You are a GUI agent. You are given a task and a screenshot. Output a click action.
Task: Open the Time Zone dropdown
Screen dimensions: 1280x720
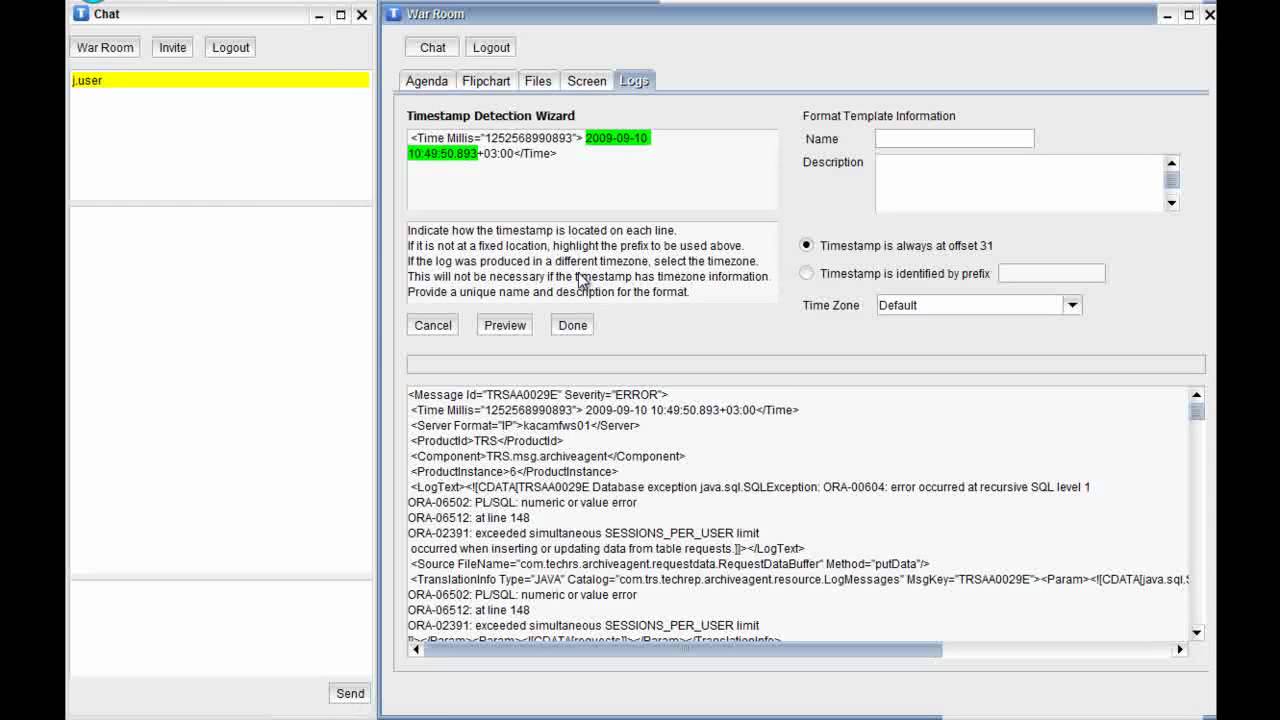1072,305
